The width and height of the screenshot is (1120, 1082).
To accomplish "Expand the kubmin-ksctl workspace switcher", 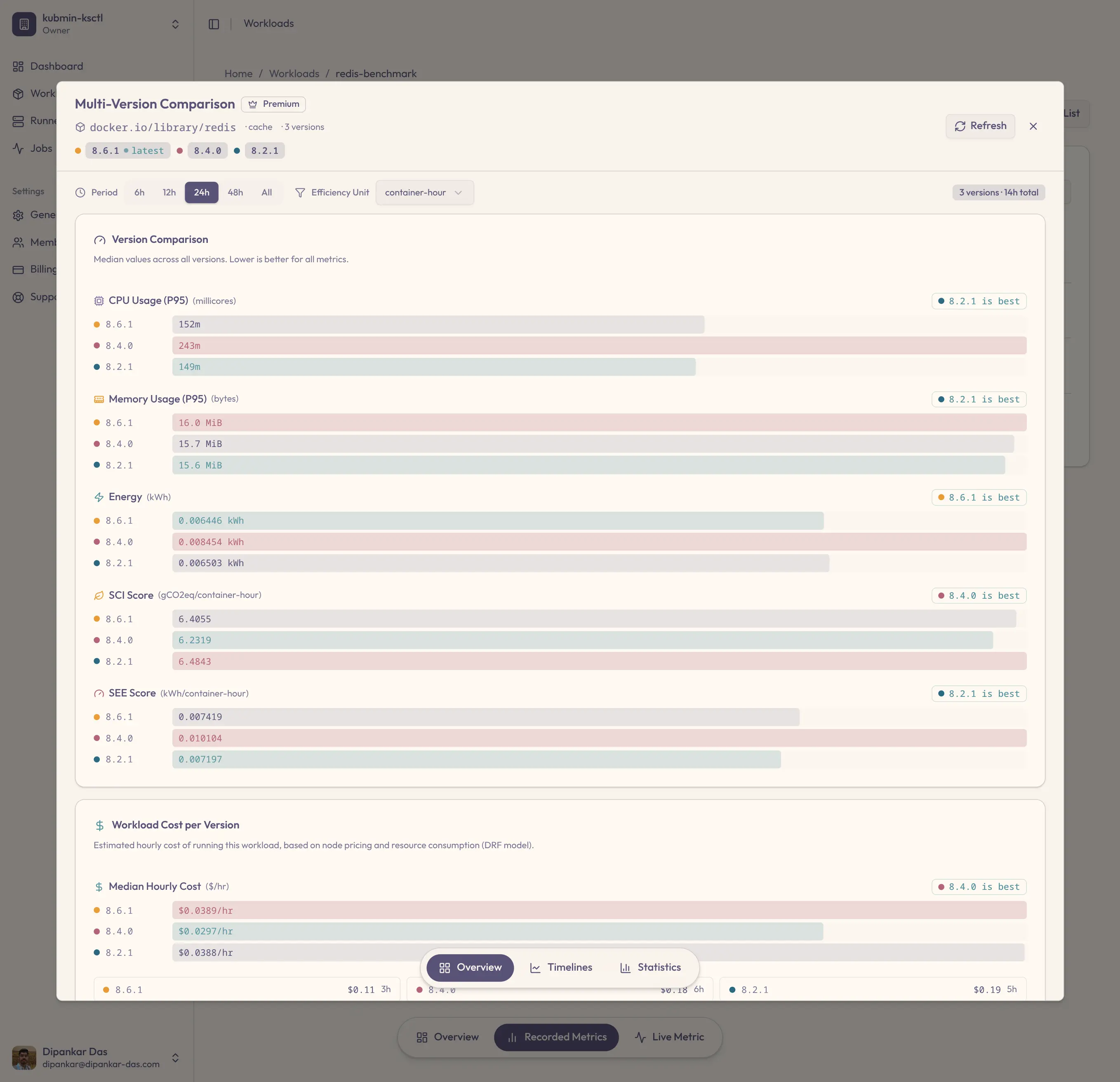I will 175,24.
